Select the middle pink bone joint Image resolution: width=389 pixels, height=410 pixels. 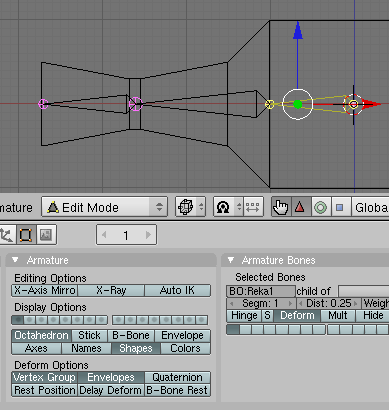coord(136,104)
